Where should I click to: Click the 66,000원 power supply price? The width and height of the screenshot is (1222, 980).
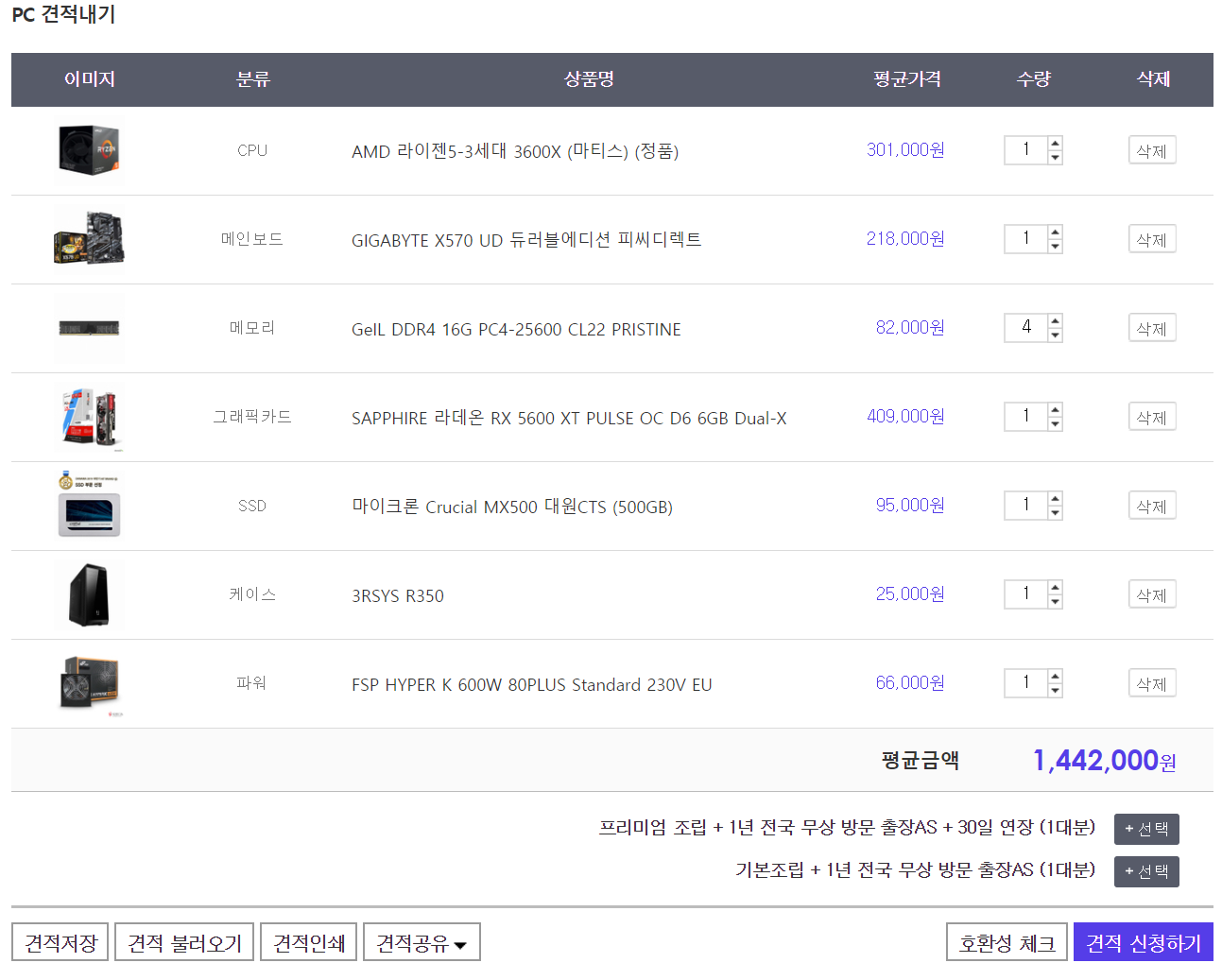coord(910,683)
